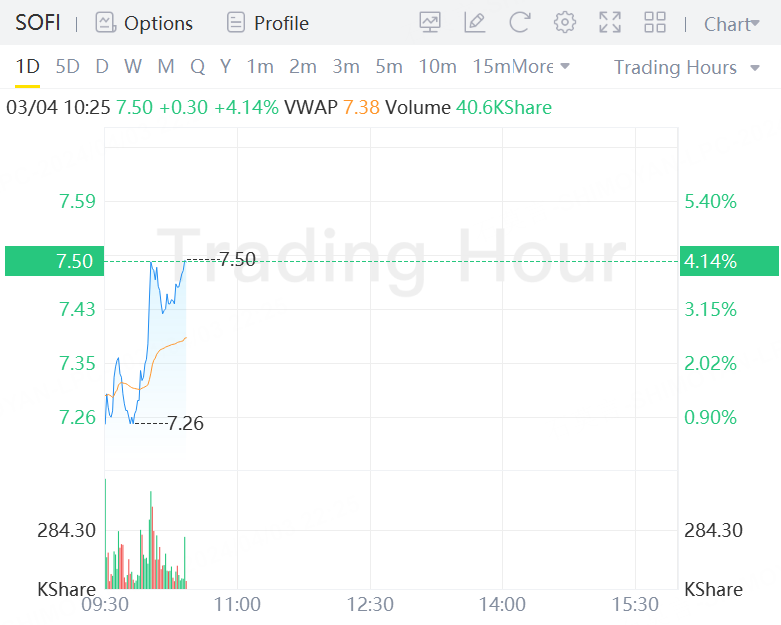Click the chart indicator monitor icon
The height and width of the screenshot is (625, 781).
(x=429, y=22)
